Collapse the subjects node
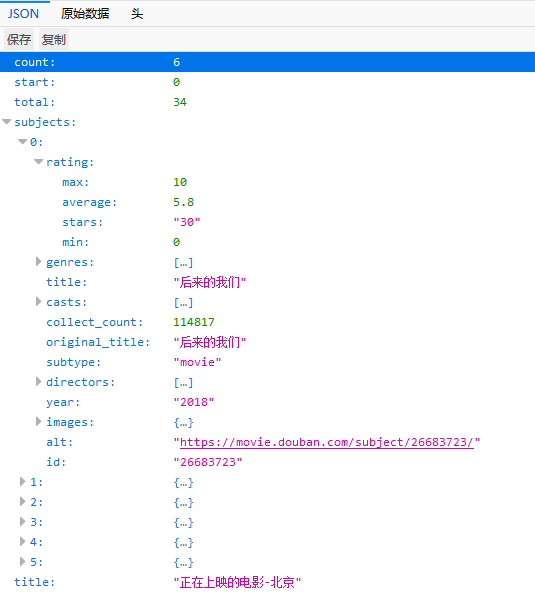Viewport: 535px width, 616px height. coord(7,122)
